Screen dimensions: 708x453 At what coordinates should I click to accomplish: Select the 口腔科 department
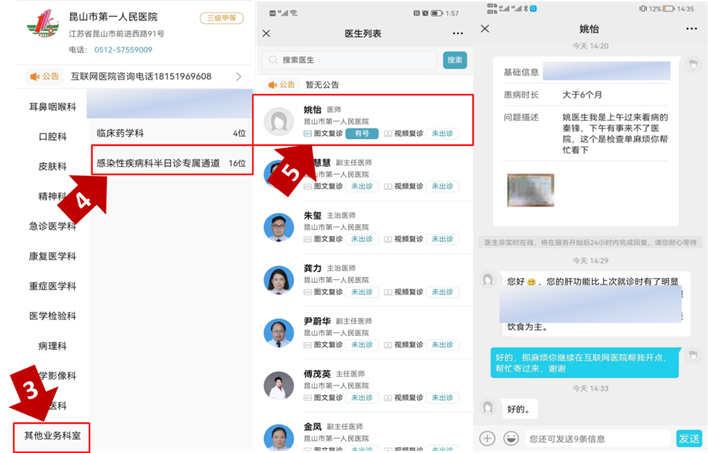point(52,136)
